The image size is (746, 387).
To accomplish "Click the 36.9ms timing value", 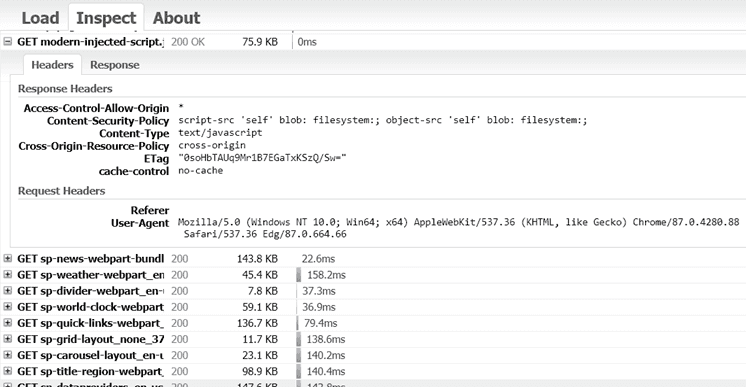I will 319,307.
